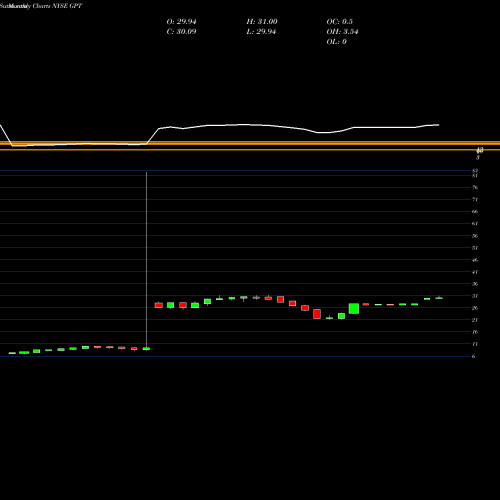Click the '41' price axis label
This screenshot has height=500, width=500.
click(475, 272)
